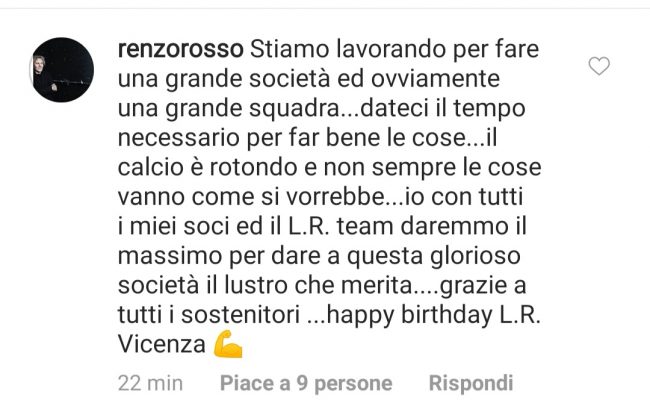Click the word ovviamente
This screenshot has height=415, width=650.
click(435, 79)
